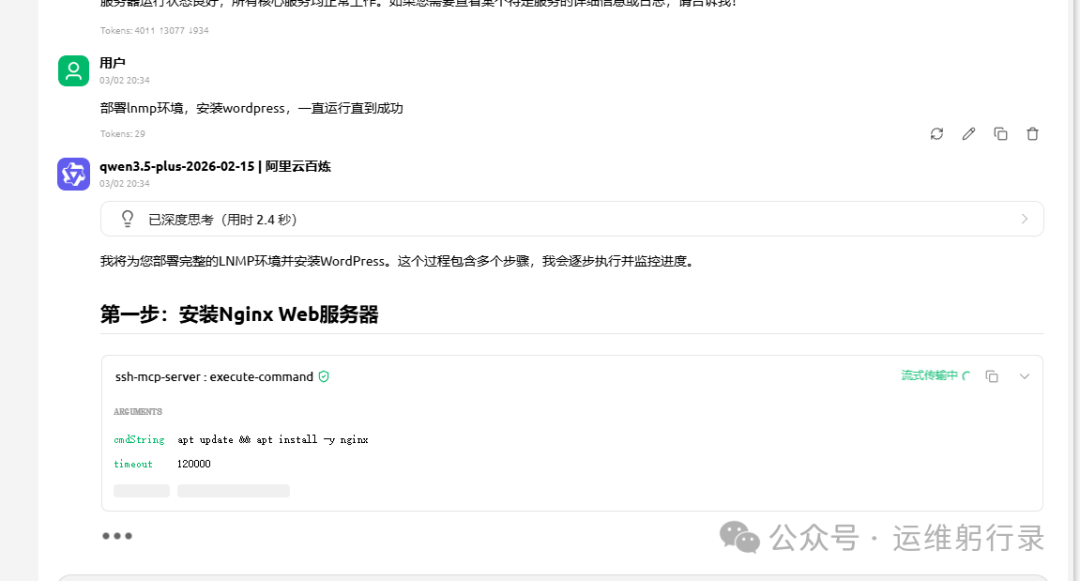Click the cmdString apt install command text

click(273, 439)
